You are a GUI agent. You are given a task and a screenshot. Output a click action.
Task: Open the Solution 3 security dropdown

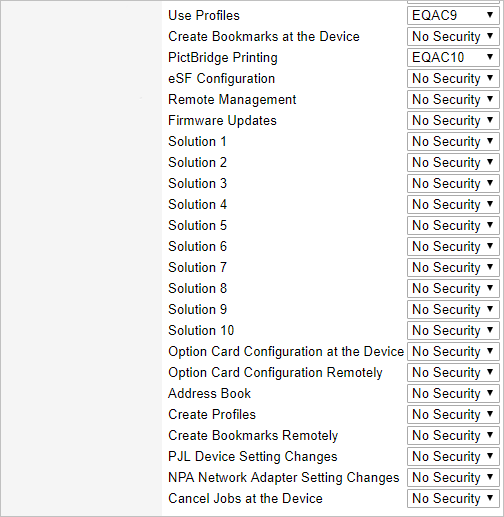click(453, 183)
